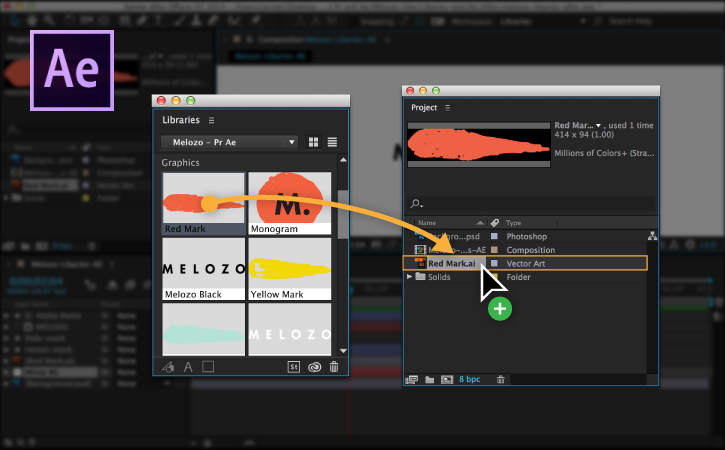Click the Composition type text
The image size is (725, 450).
(531, 250)
